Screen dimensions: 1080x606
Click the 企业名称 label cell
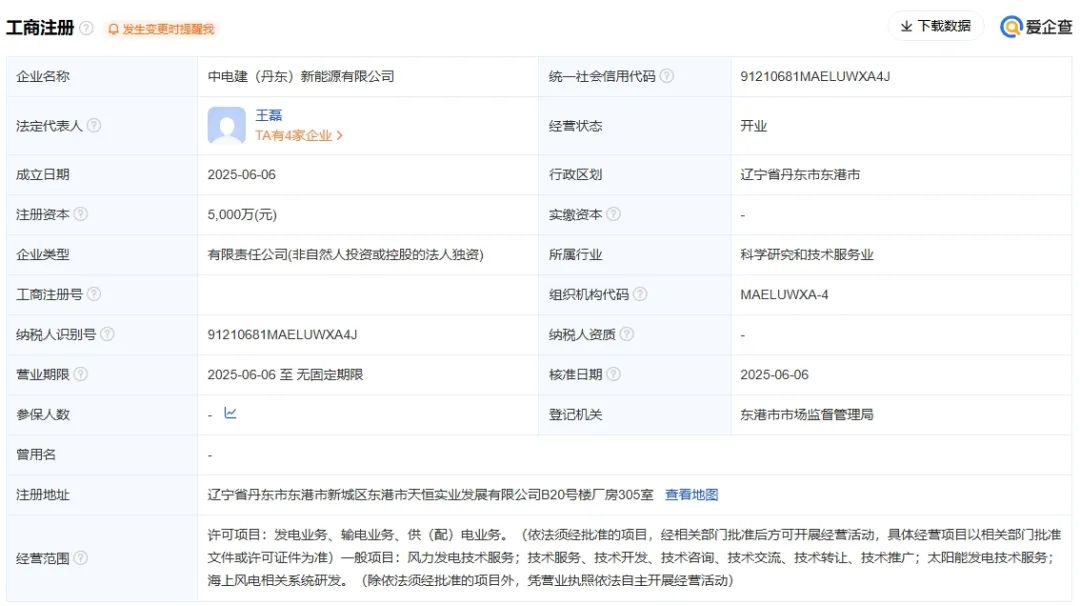click(102, 76)
